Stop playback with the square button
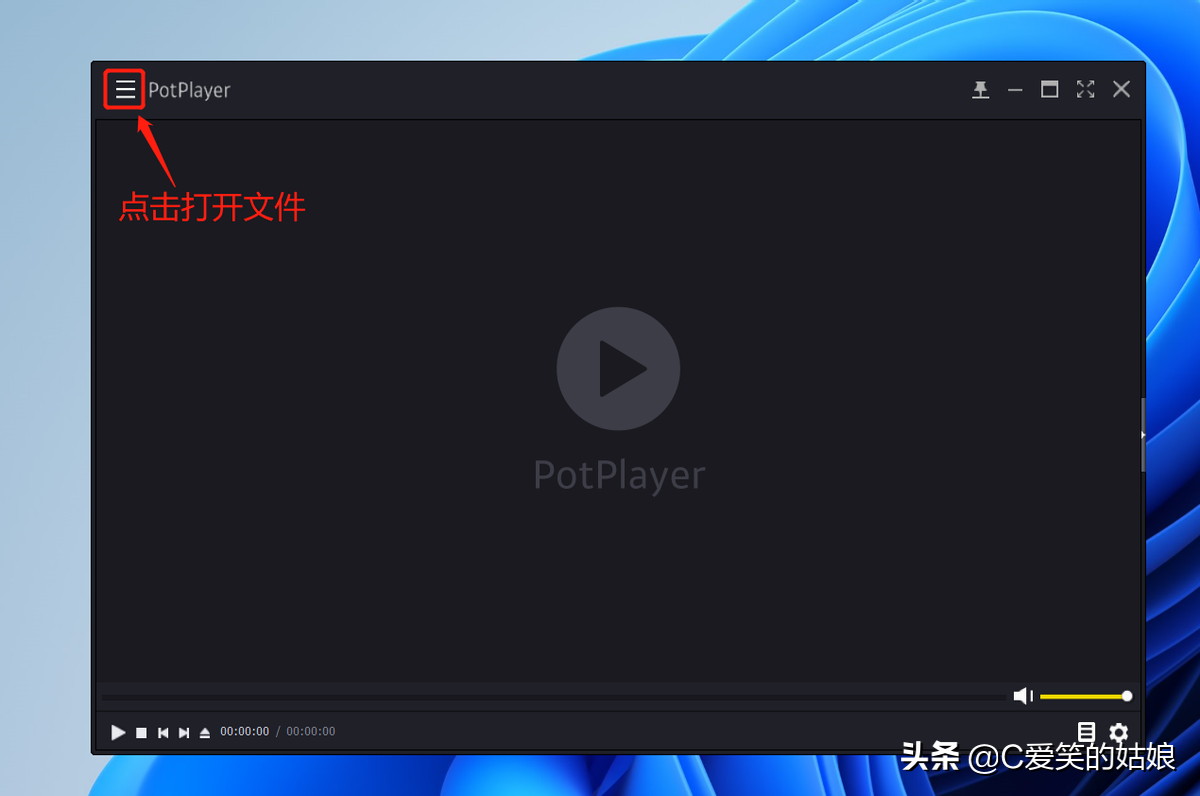Viewport: 1200px width, 796px height. click(142, 733)
